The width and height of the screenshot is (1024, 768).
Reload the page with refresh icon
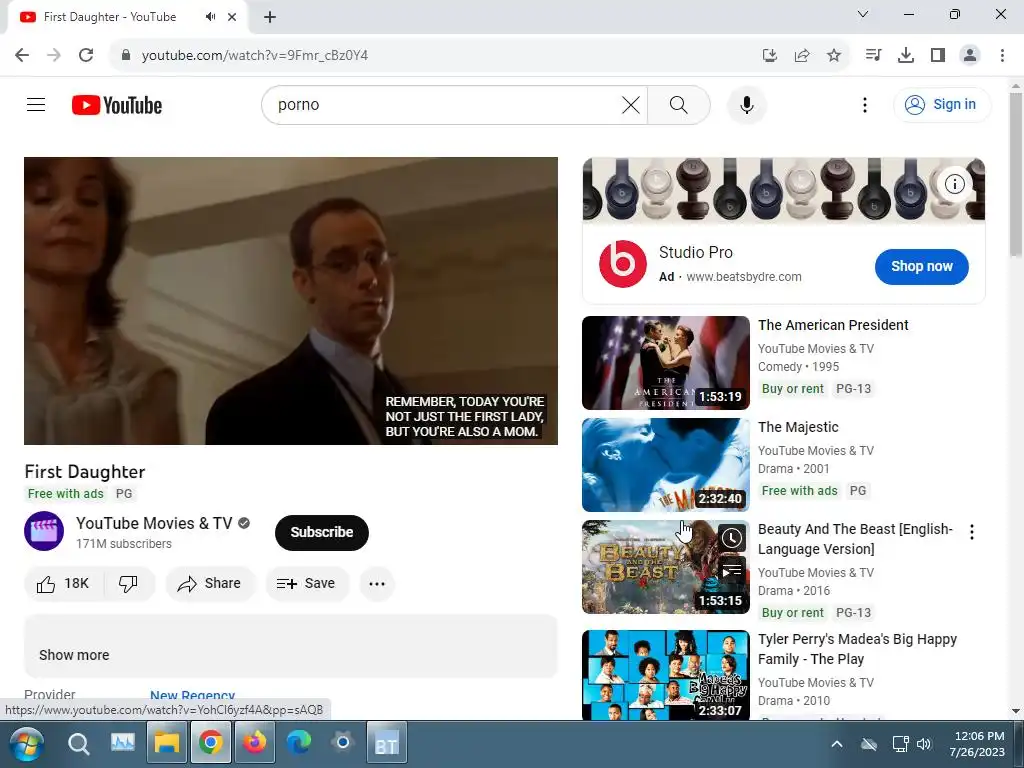[x=86, y=55]
